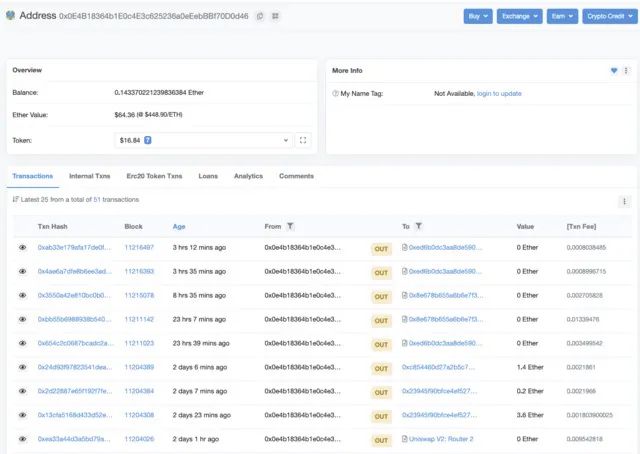
Task: Open the Comments tab
Action: (296, 176)
